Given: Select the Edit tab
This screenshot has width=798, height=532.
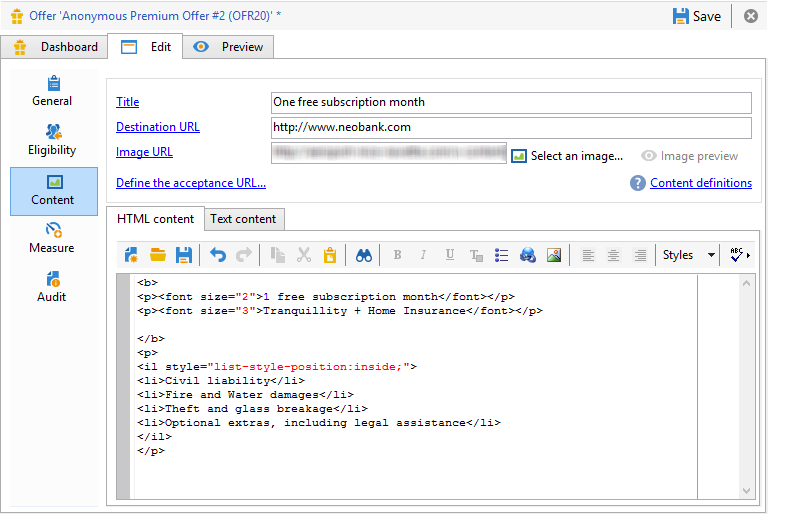Looking at the screenshot, I should (146, 47).
